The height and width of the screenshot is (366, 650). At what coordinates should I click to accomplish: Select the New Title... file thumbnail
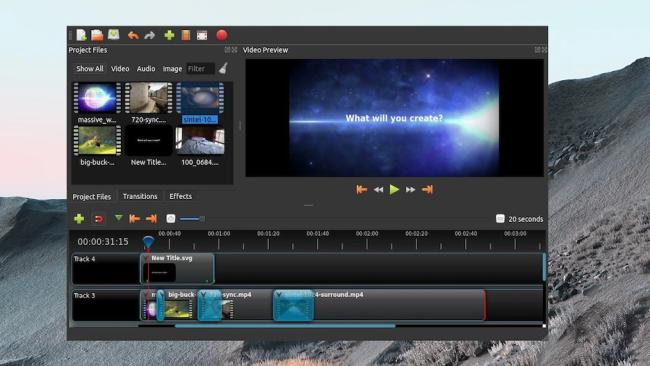click(x=148, y=141)
